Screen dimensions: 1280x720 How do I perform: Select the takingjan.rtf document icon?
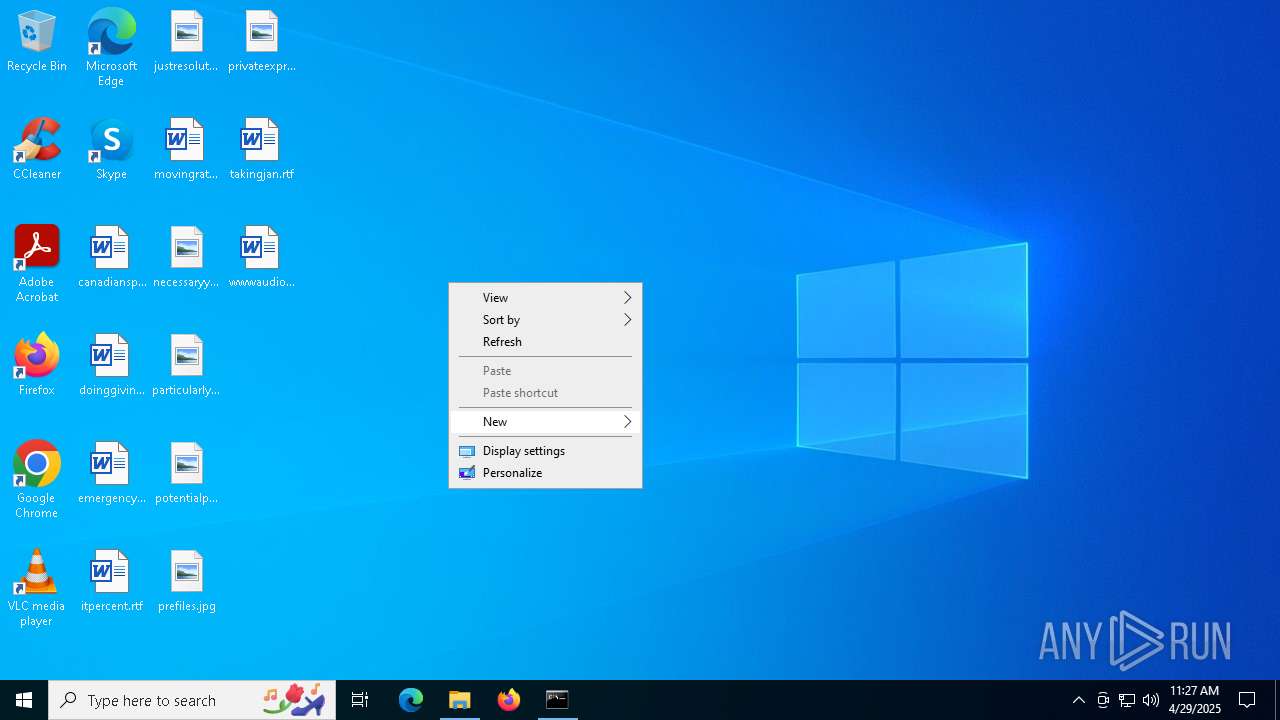tap(261, 149)
